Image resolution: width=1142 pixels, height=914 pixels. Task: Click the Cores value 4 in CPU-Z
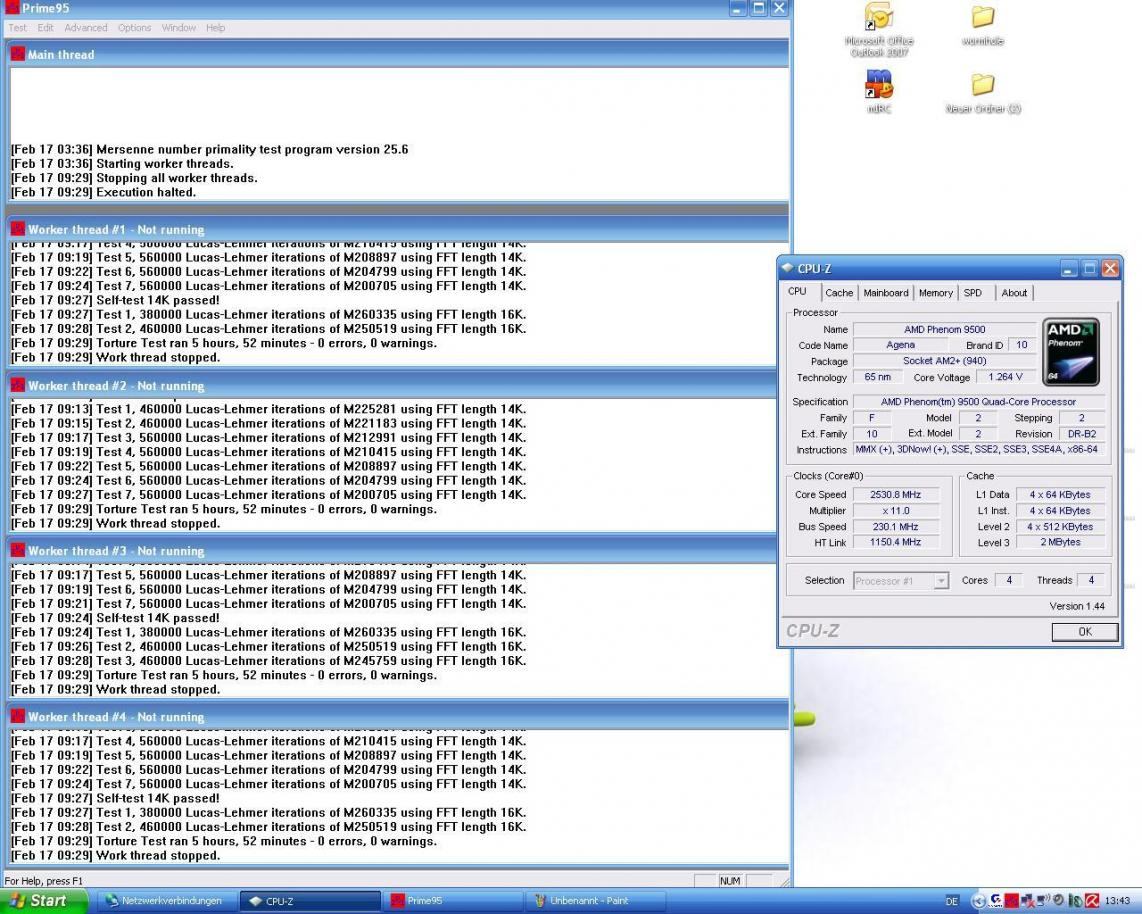pos(1009,580)
